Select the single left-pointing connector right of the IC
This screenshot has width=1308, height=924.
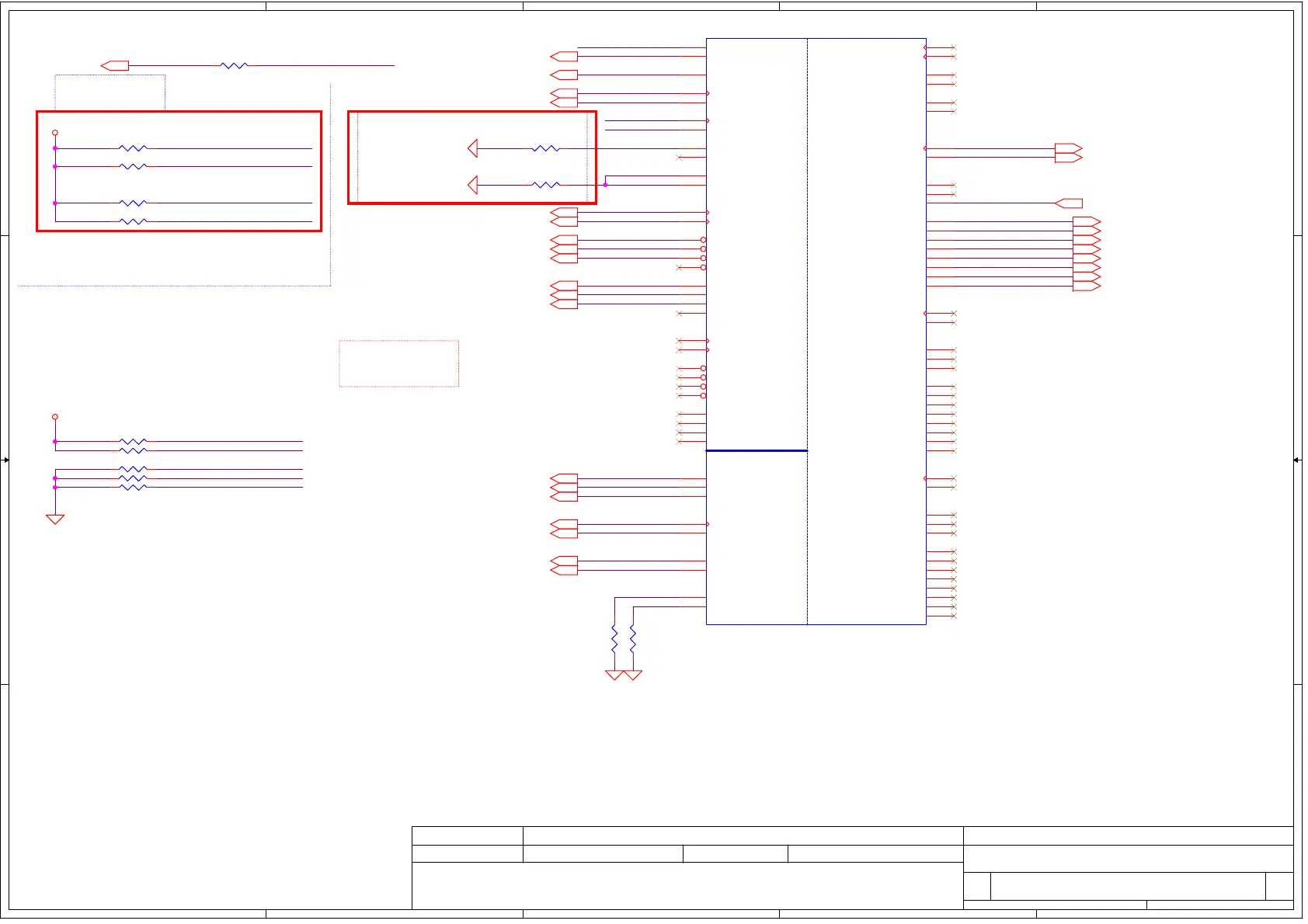[1069, 203]
